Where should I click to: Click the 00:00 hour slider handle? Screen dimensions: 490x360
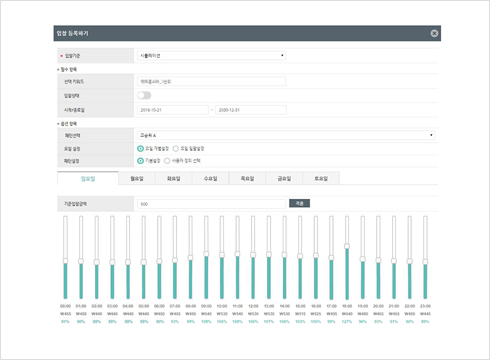[65, 261]
